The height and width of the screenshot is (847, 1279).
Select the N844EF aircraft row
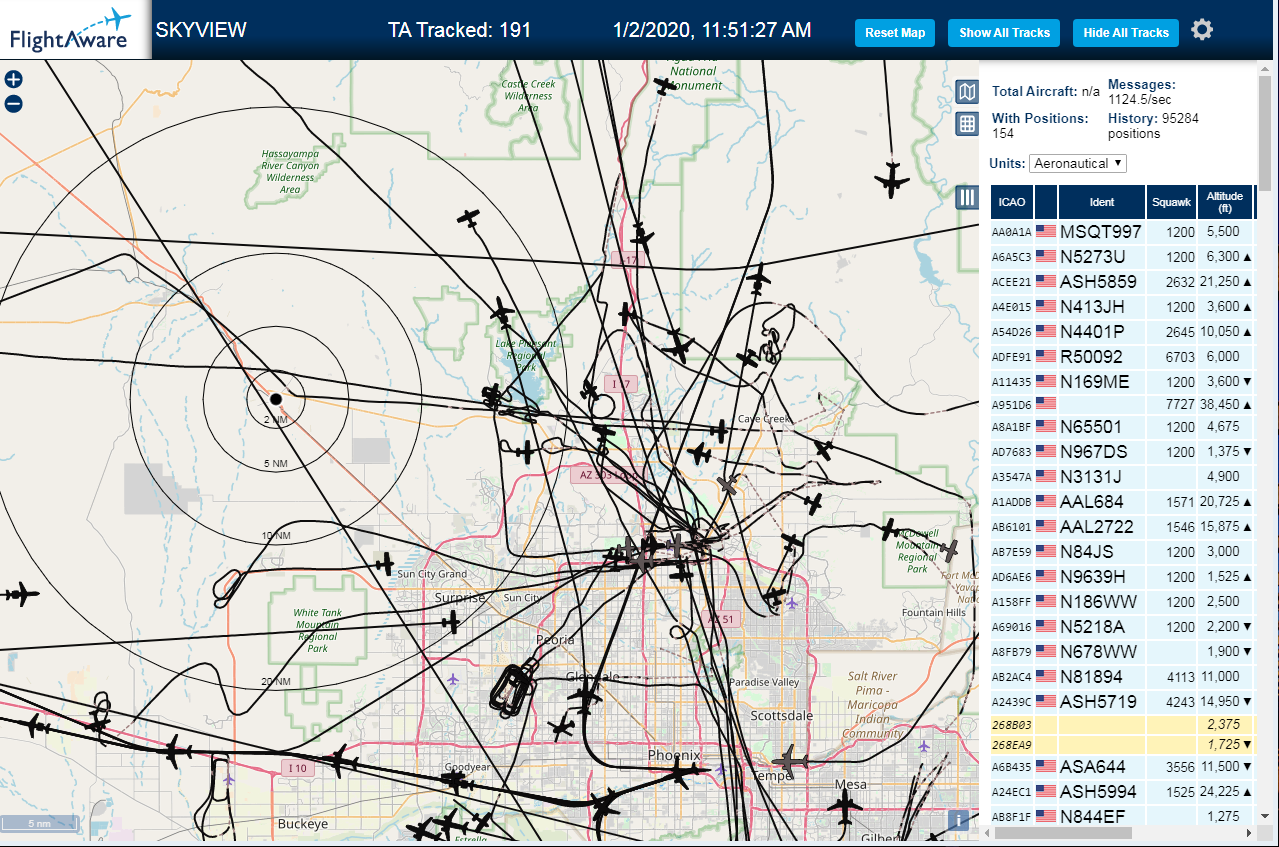point(1122,816)
